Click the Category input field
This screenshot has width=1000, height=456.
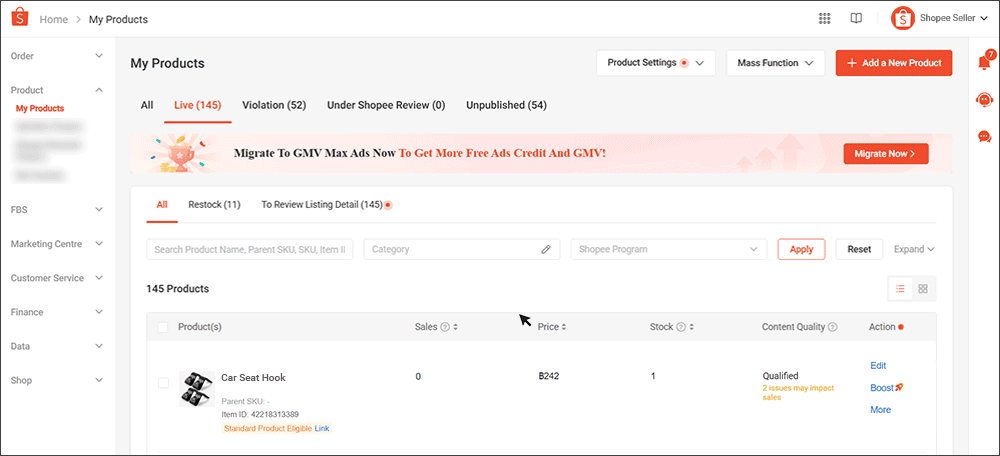462,249
